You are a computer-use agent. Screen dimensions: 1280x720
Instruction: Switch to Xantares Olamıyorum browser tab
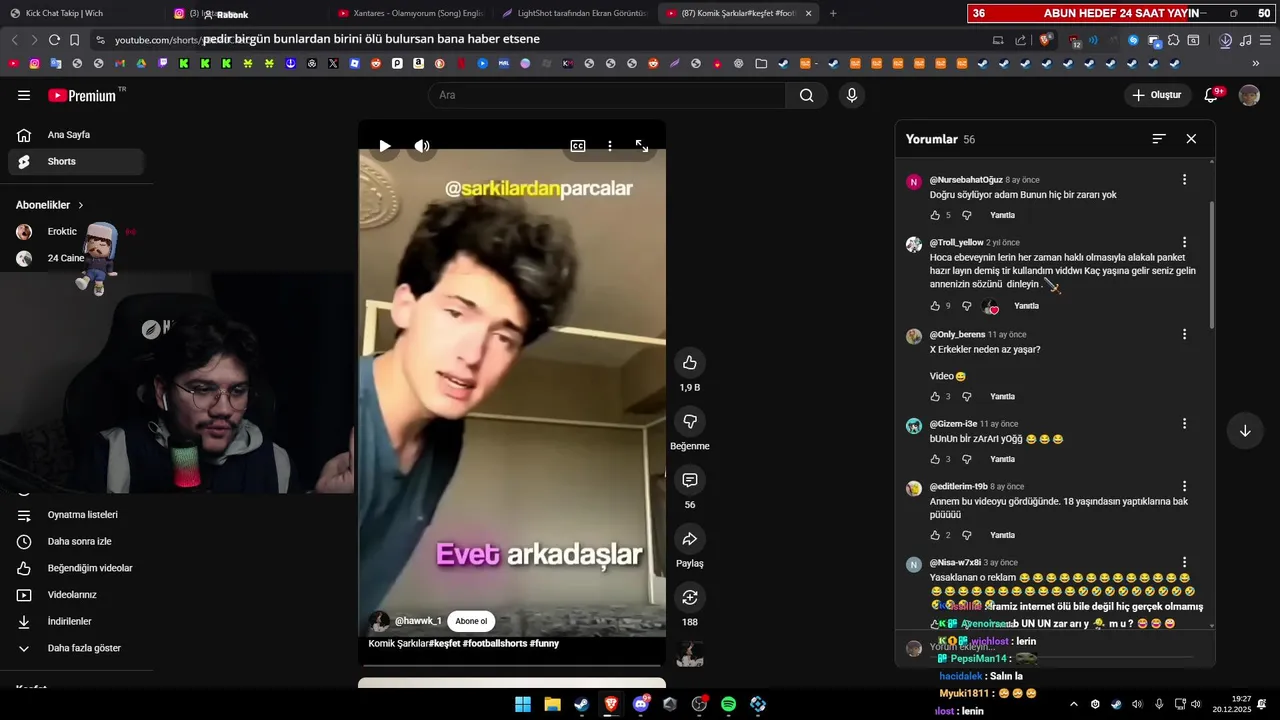point(410,13)
